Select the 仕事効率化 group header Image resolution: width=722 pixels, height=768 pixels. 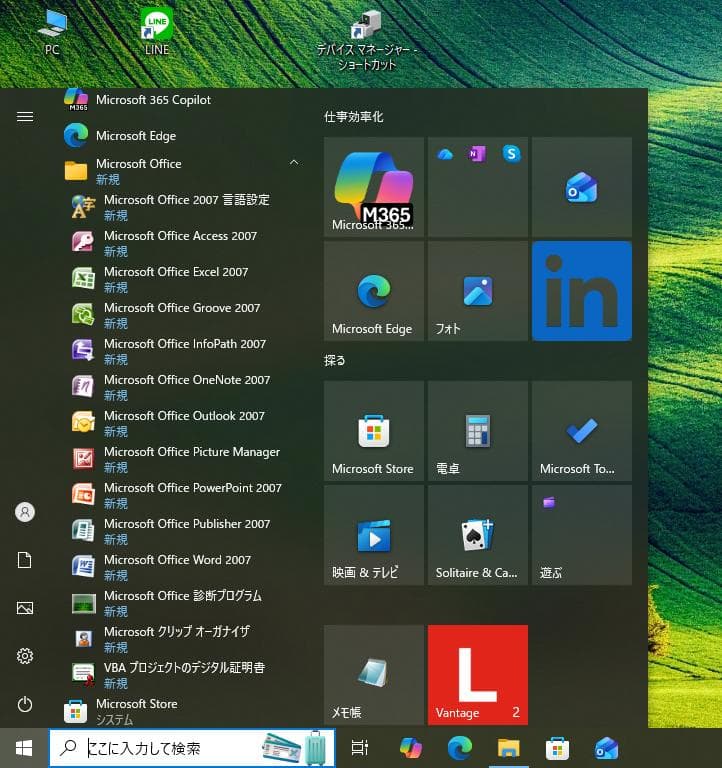click(353, 117)
